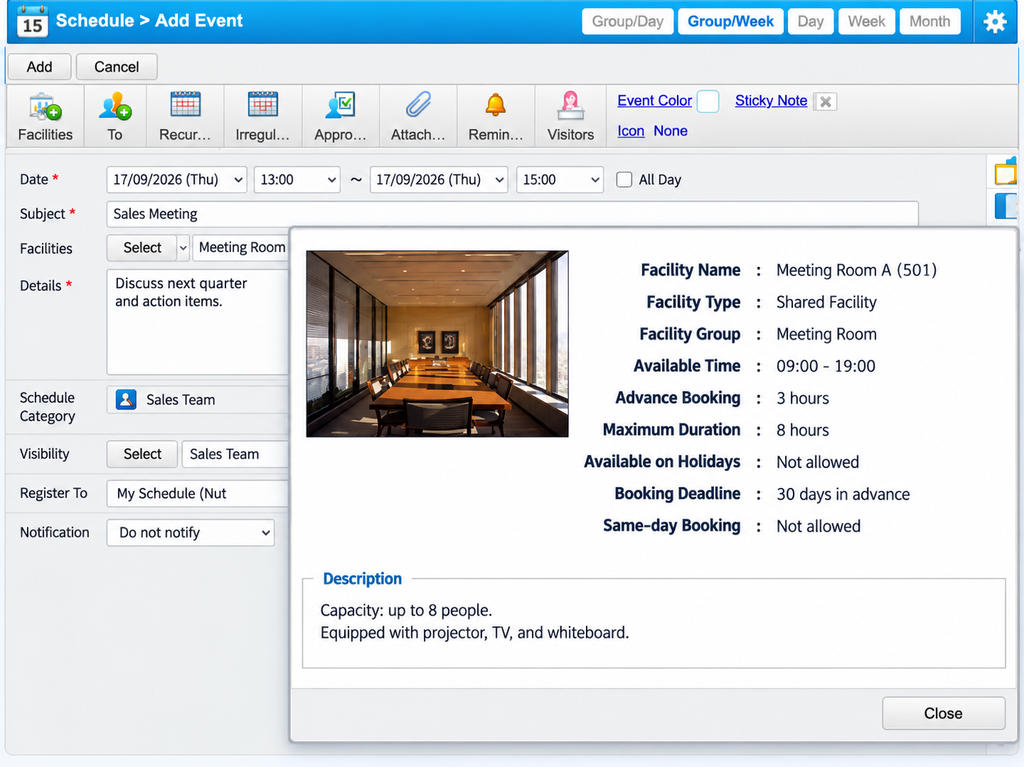The width and height of the screenshot is (1024, 767).
Task: Click the Cancel button
Action: [x=116, y=67]
